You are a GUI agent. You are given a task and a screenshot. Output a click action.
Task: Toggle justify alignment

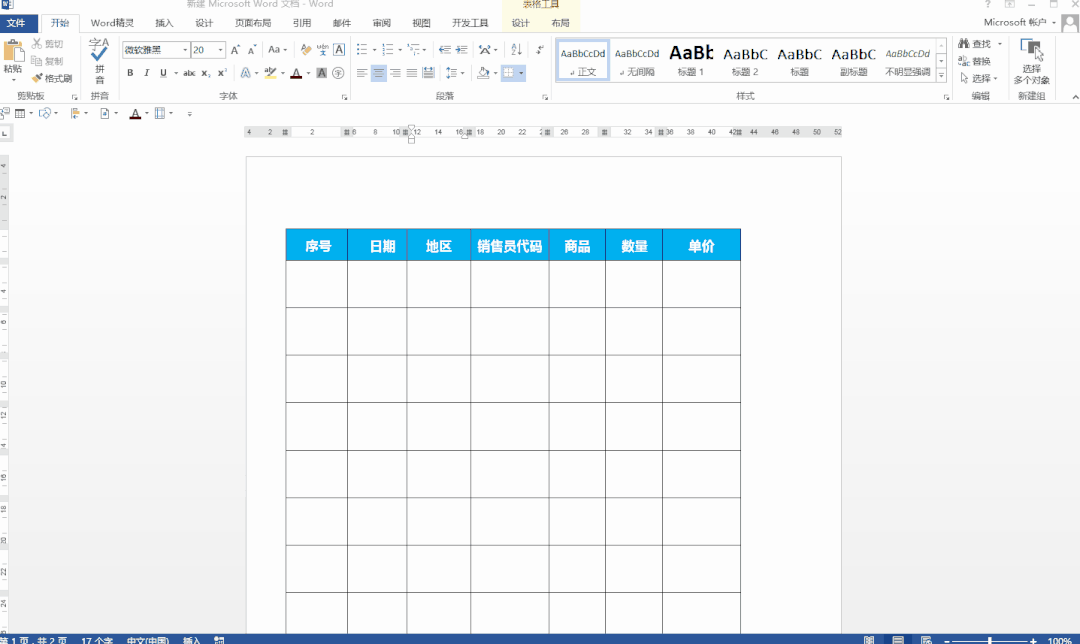coord(412,73)
